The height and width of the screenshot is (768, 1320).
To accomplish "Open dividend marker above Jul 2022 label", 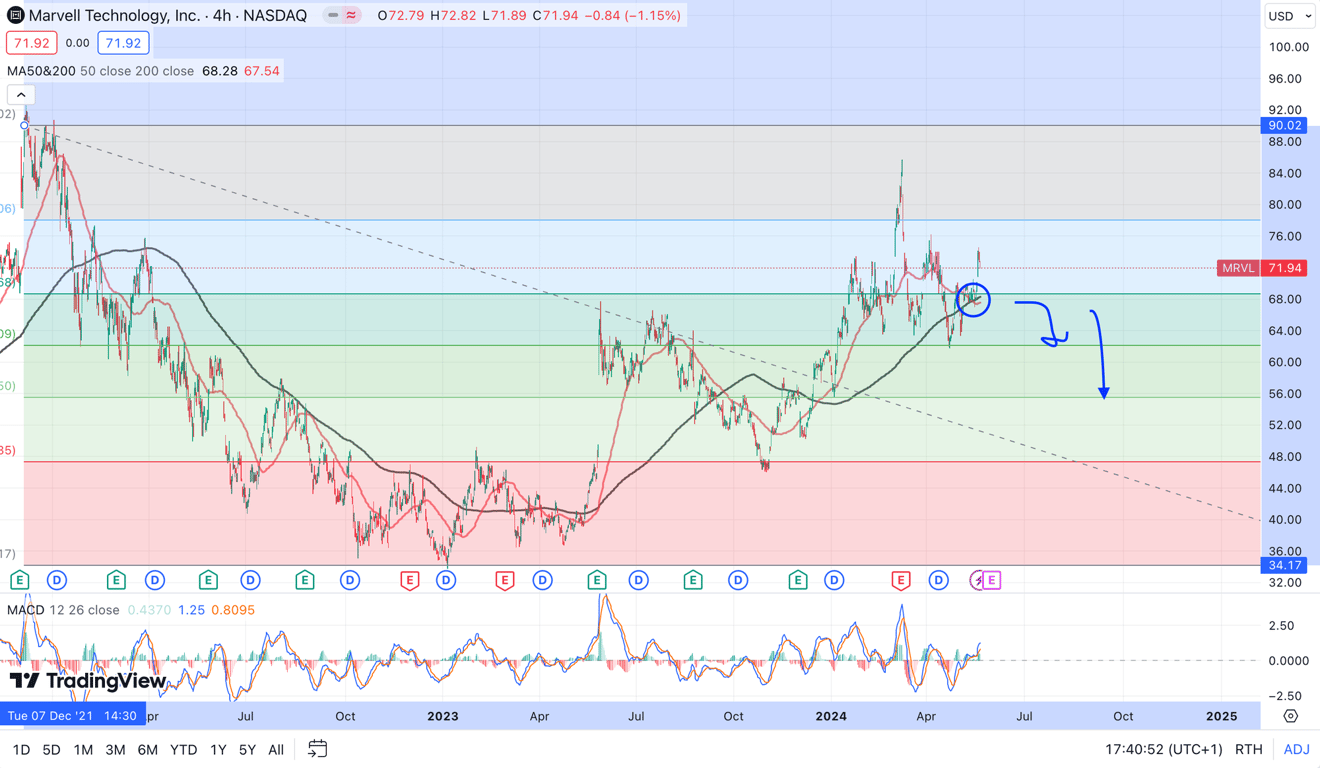I will pos(250,580).
